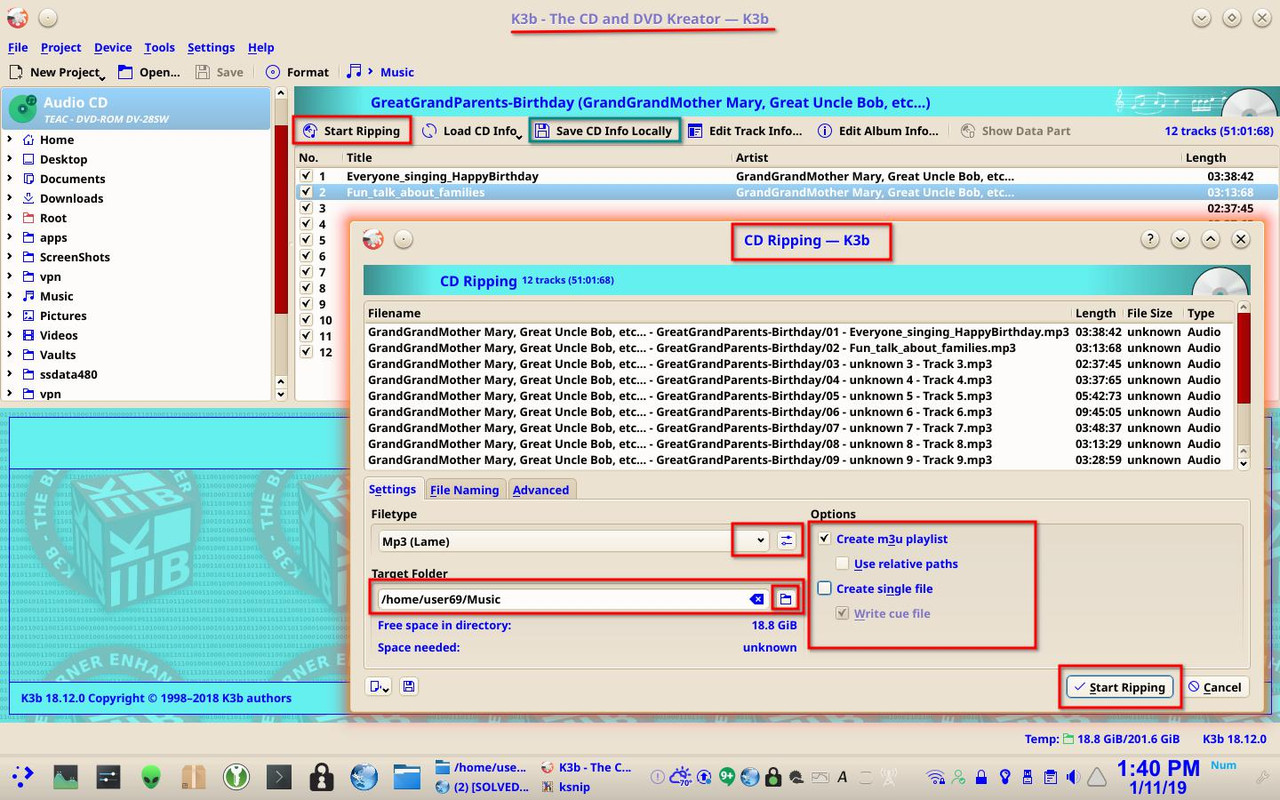This screenshot has width=1280, height=800.
Task: Open Edit Track Info dialog
Action: coord(745,131)
